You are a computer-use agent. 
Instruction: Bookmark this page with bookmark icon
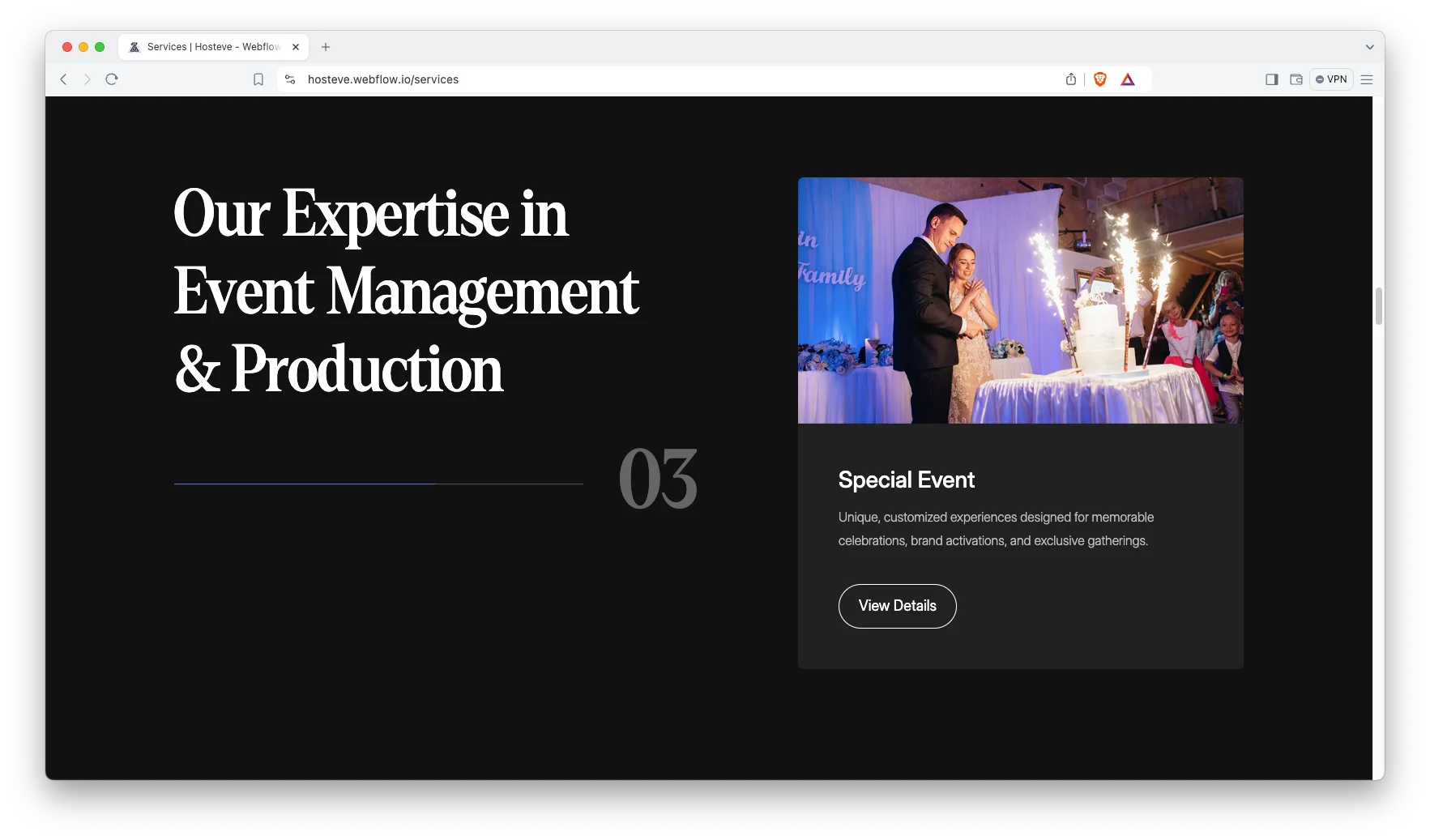point(258,79)
